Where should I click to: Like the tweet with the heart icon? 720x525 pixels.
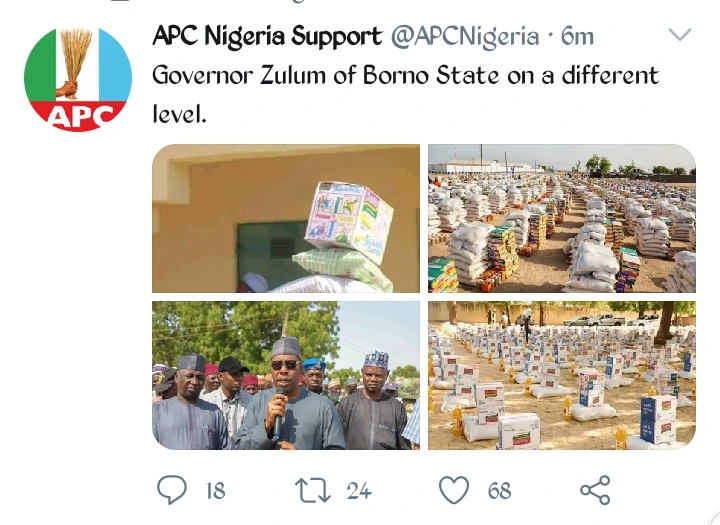[x=455, y=489]
